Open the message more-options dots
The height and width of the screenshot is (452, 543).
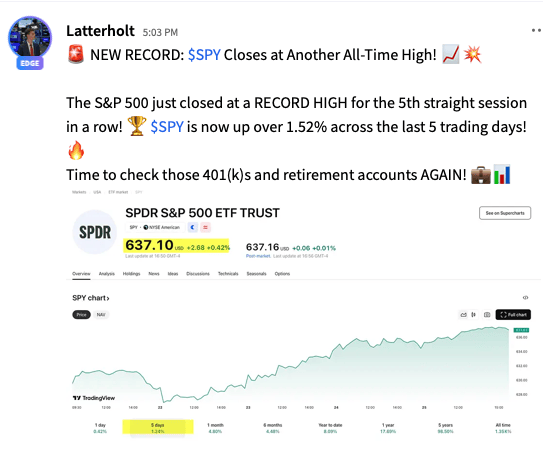tap(536, 30)
